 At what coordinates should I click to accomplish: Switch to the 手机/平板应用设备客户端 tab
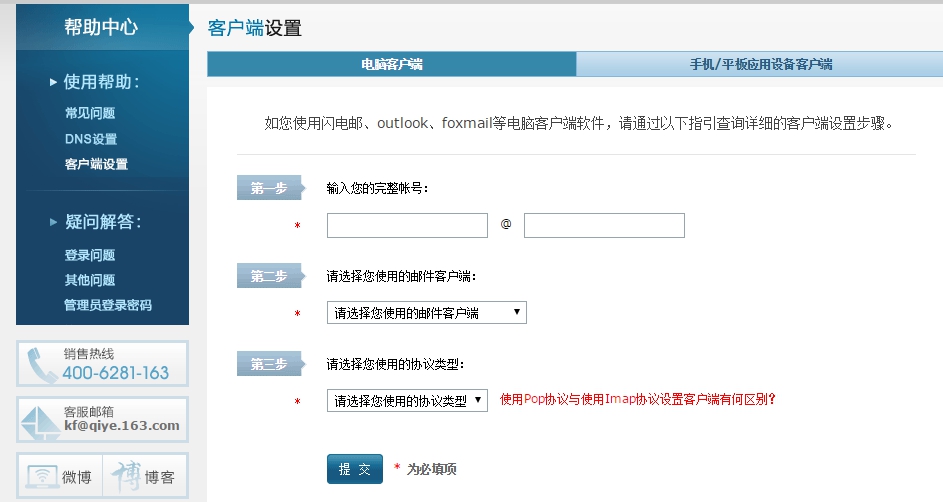[x=760, y=64]
